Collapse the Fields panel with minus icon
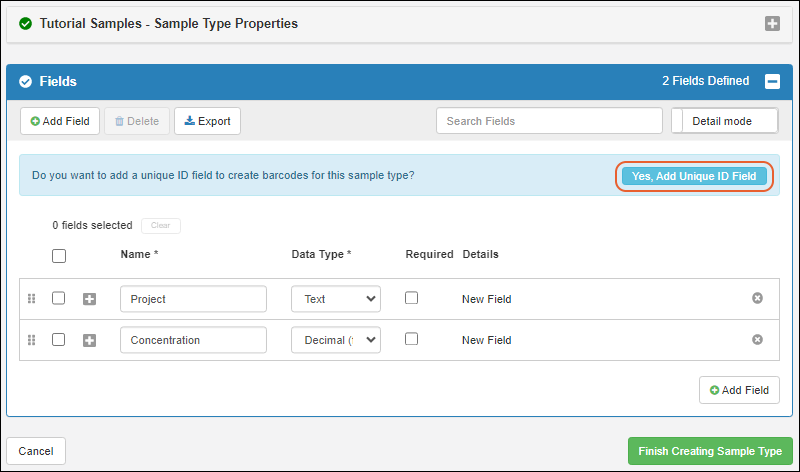 (x=772, y=82)
